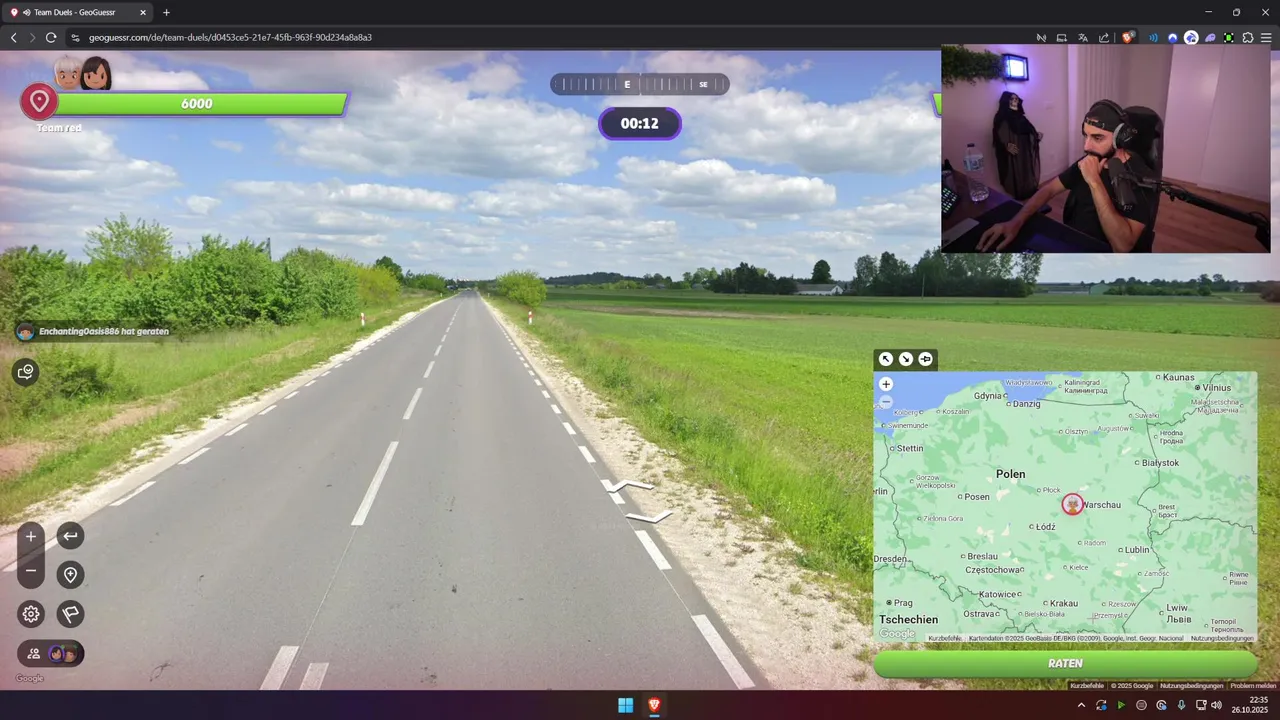Click the player marker near Warschau
Viewport: 1280px width, 720px height.
(x=1072, y=504)
